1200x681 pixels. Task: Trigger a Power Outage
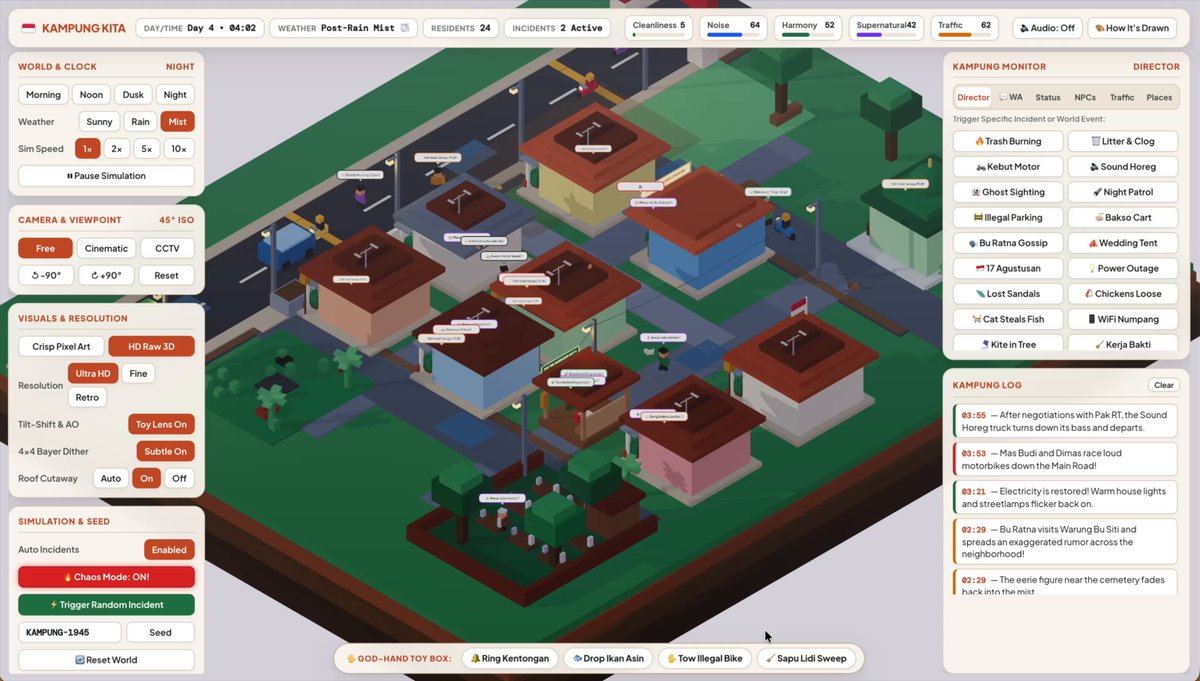click(1123, 269)
